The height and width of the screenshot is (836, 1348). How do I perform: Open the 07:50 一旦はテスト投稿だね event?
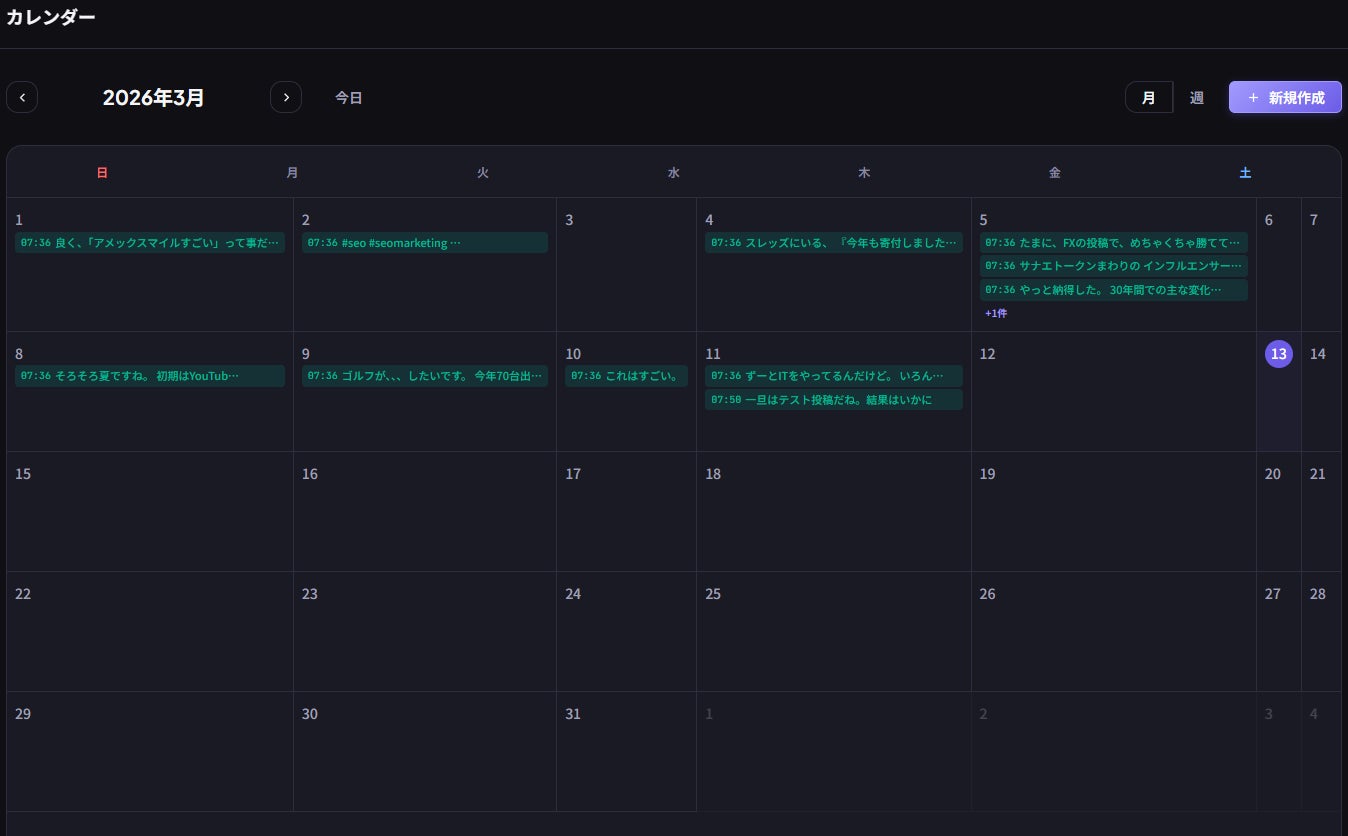click(x=834, y=400)
